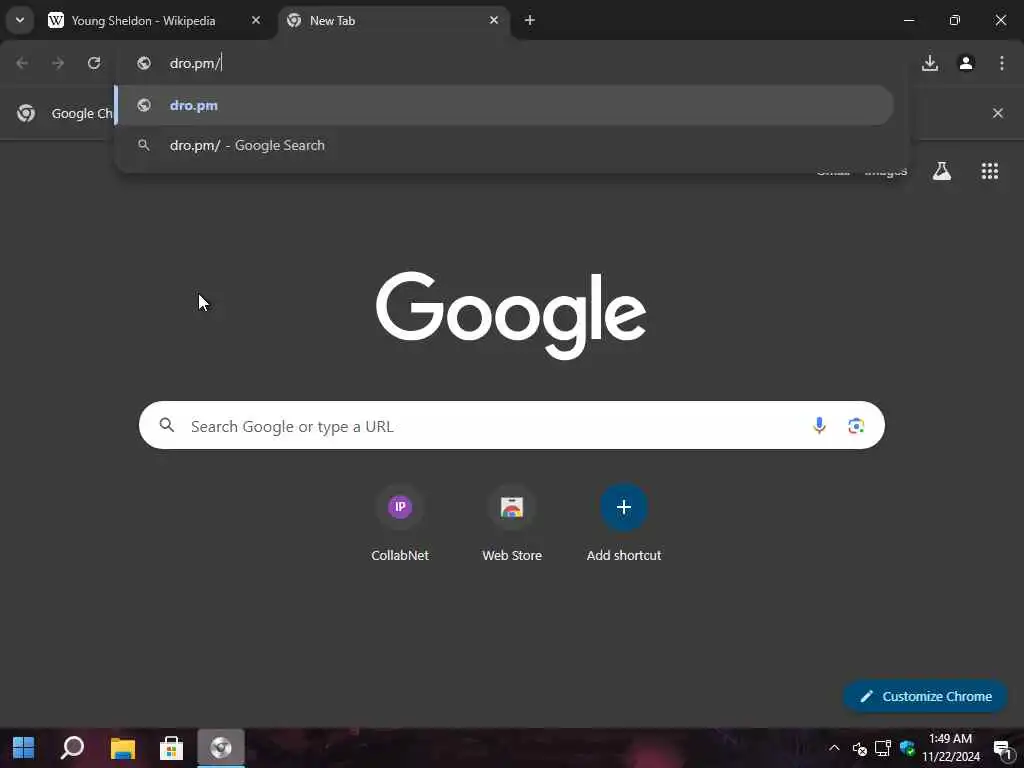Select the dro.pm URL suggestion

(504, 105)
